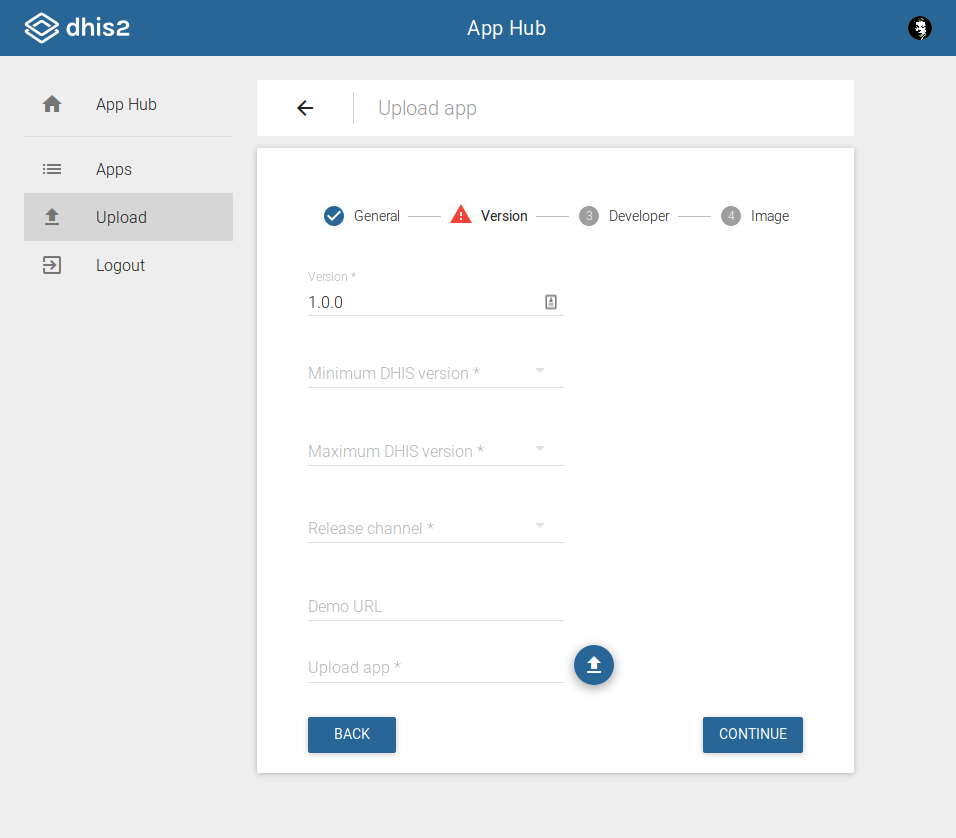956x838 pixels.
Task: Select the Upload sidebar item
Action: click(128, 217)
